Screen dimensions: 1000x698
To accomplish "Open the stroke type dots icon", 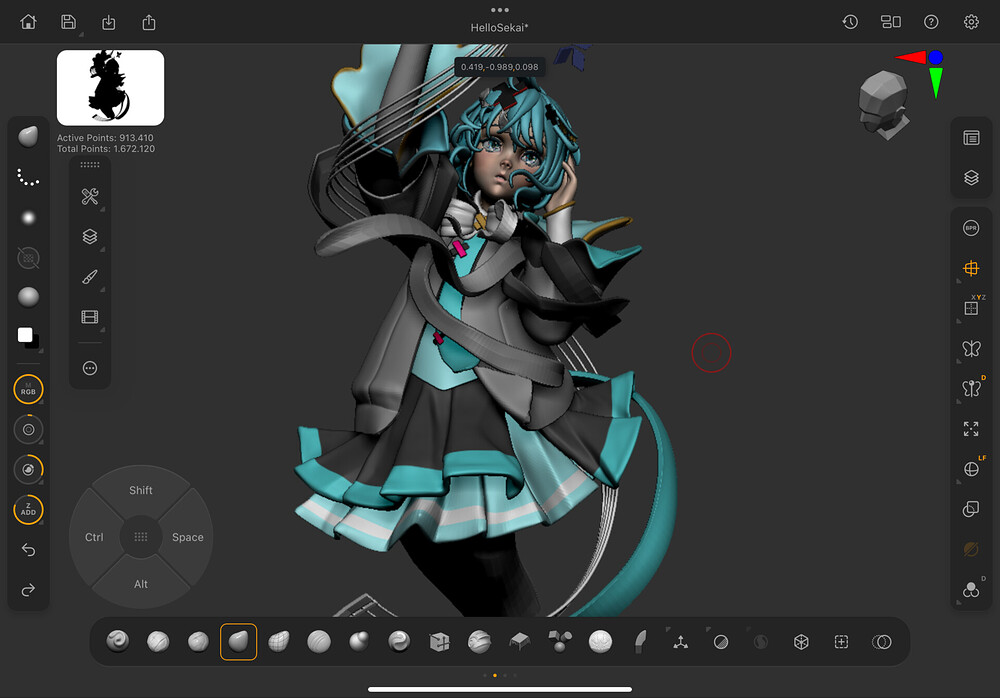I will point(28,177).
